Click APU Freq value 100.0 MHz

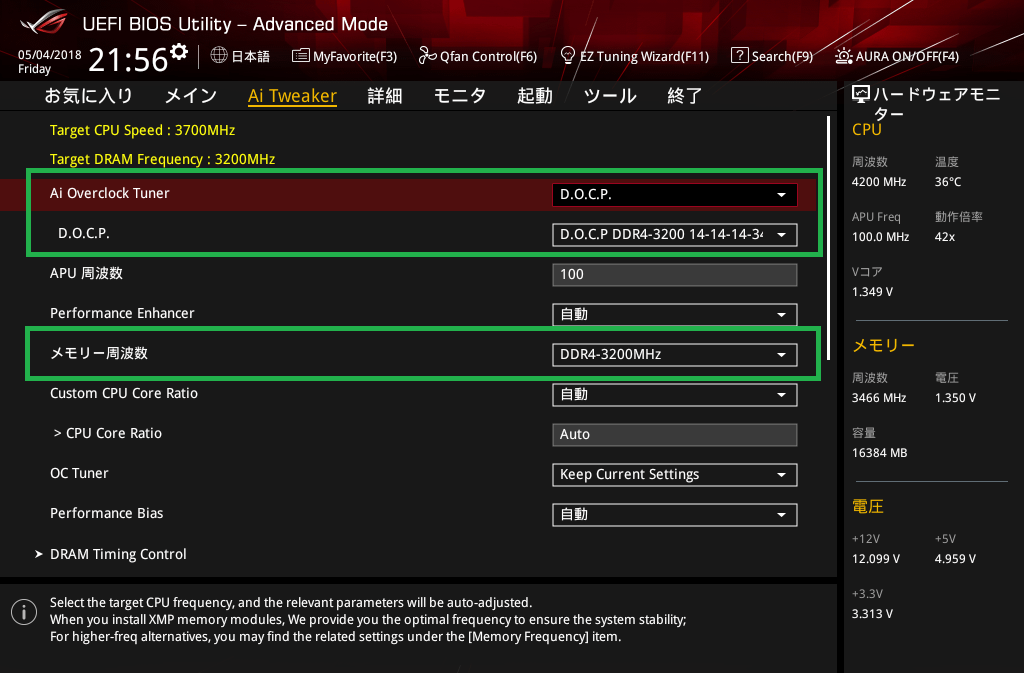[x=880, y=237]
